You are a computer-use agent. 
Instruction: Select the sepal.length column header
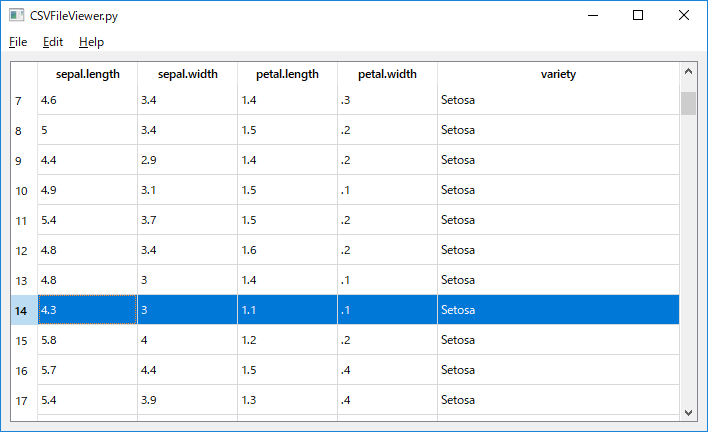coord(88,74)
